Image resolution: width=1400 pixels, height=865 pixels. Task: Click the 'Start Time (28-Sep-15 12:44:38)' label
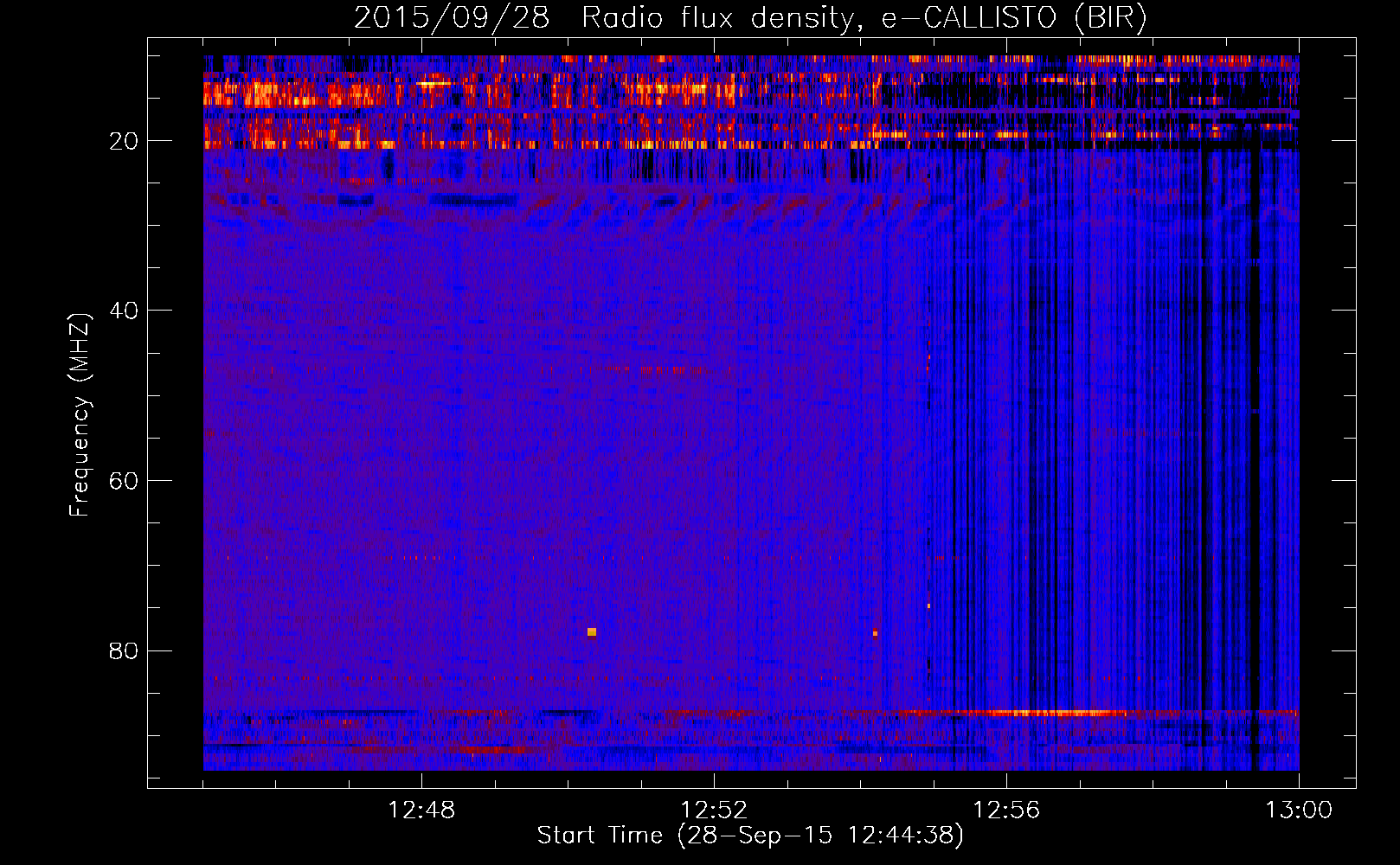click(750, 836)
